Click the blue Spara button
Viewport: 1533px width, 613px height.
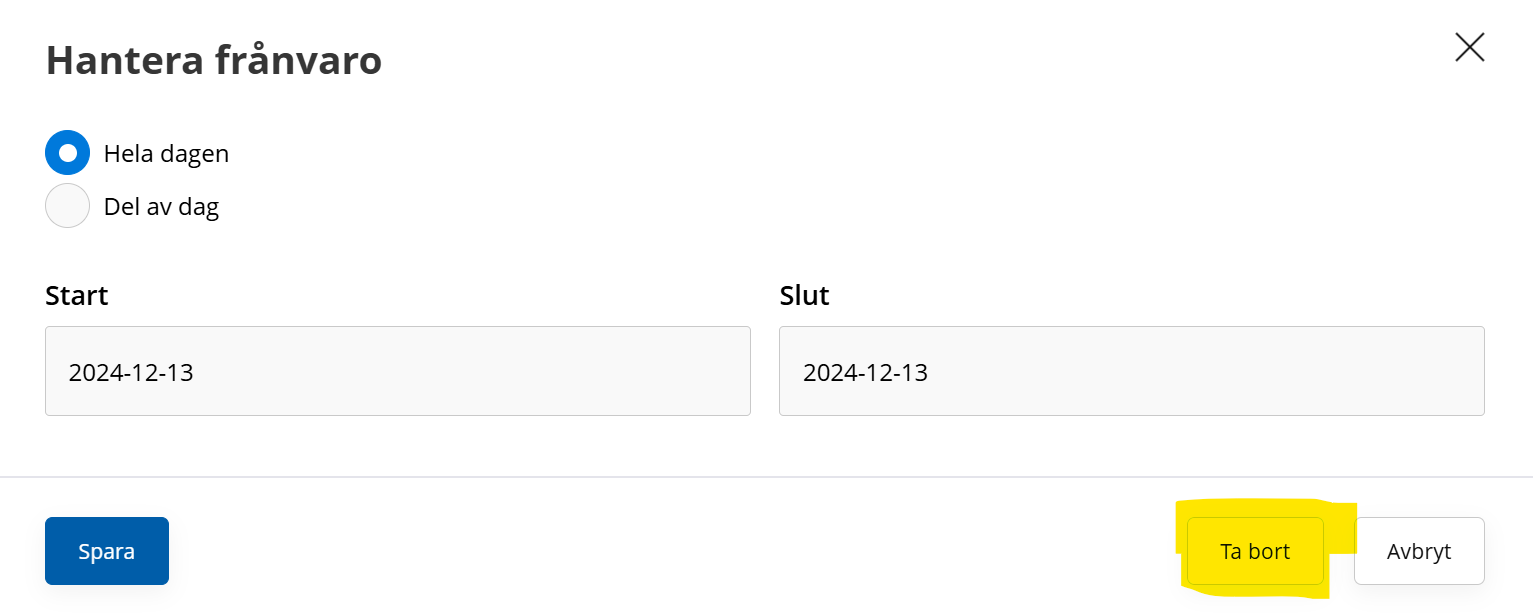pos(107,551)
